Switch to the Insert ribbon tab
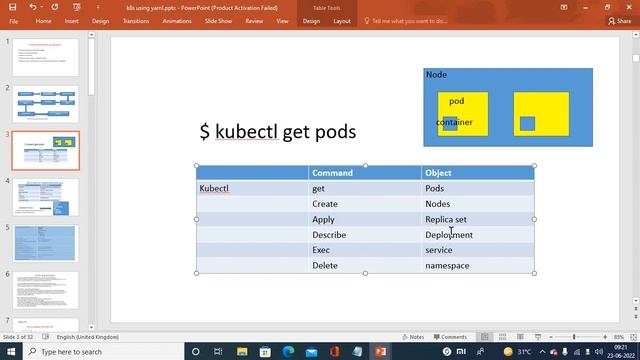640x360 pixels. 71,21
